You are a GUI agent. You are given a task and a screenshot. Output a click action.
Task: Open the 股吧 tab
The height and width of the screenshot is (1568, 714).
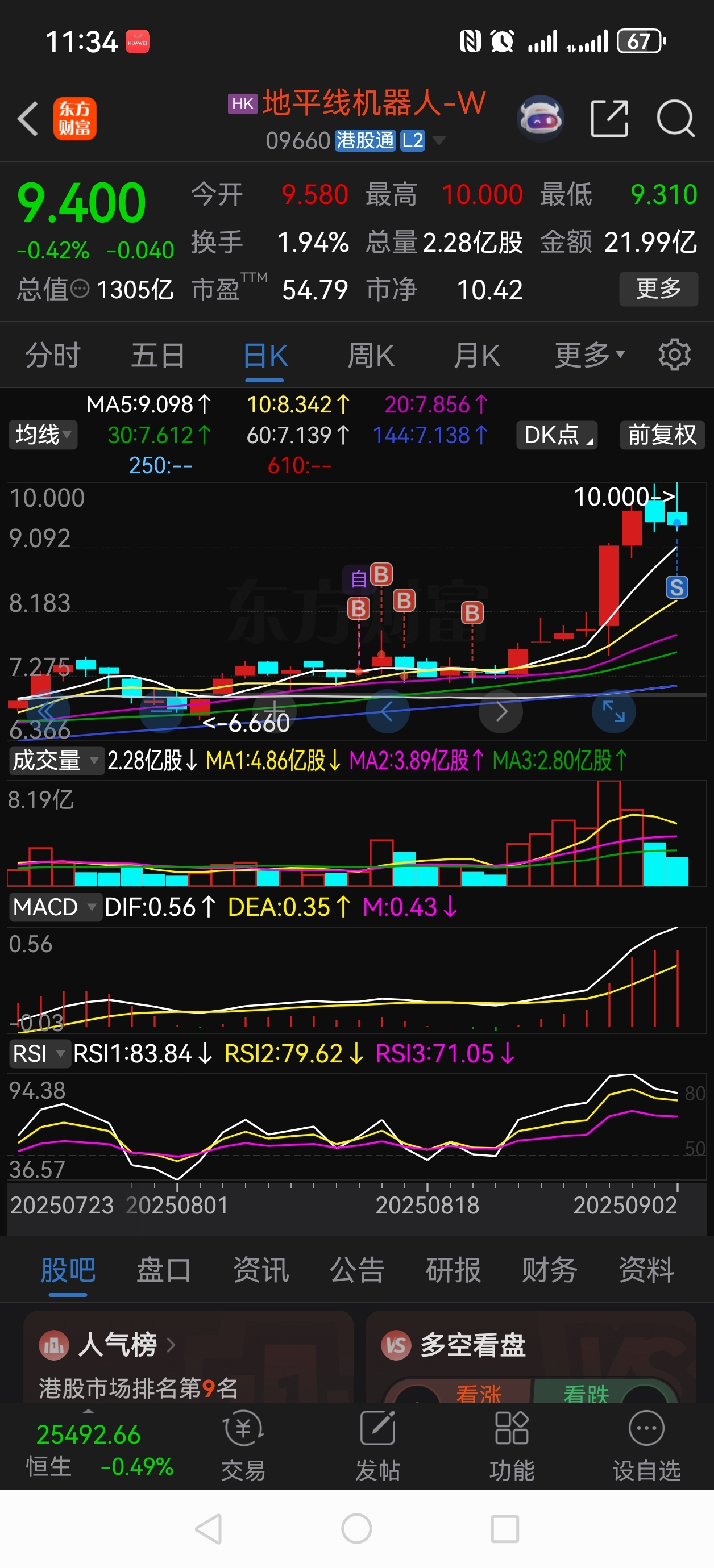tap(68, 1270)
